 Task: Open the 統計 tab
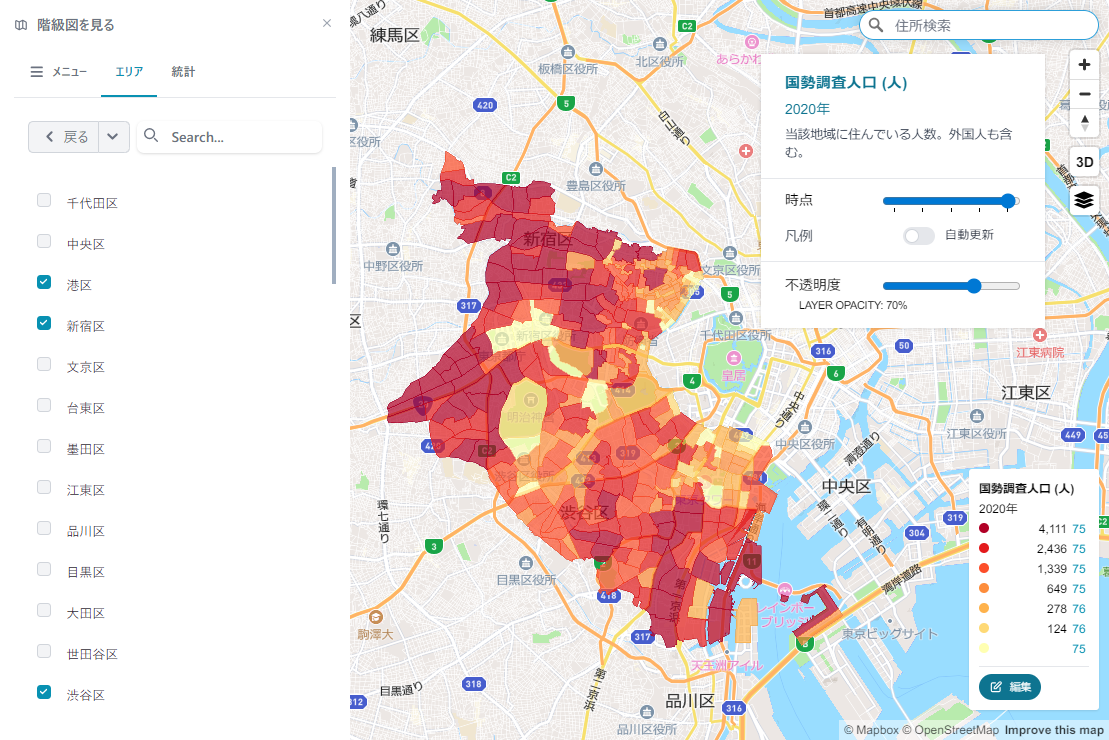(183, 71)
